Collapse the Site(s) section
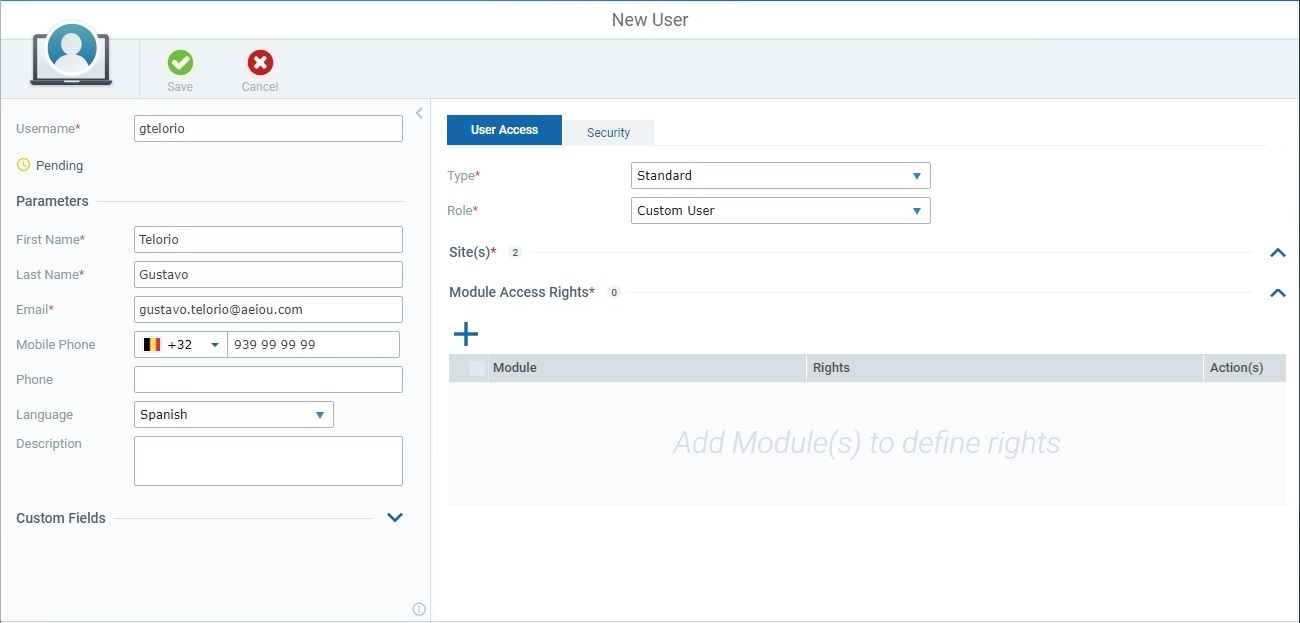 coord(1277,253)
